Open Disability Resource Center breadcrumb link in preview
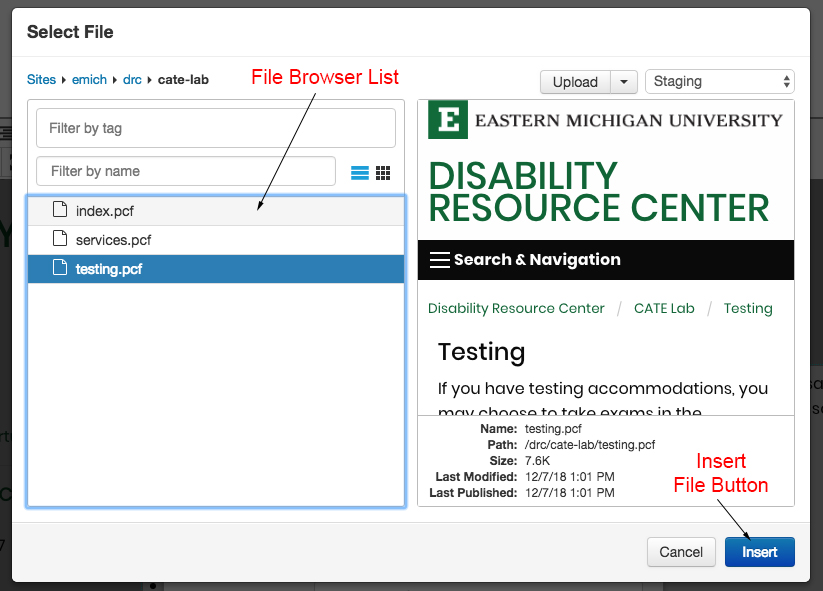Image resolution: width=823 pixels, height=591 pixels. 516,308
